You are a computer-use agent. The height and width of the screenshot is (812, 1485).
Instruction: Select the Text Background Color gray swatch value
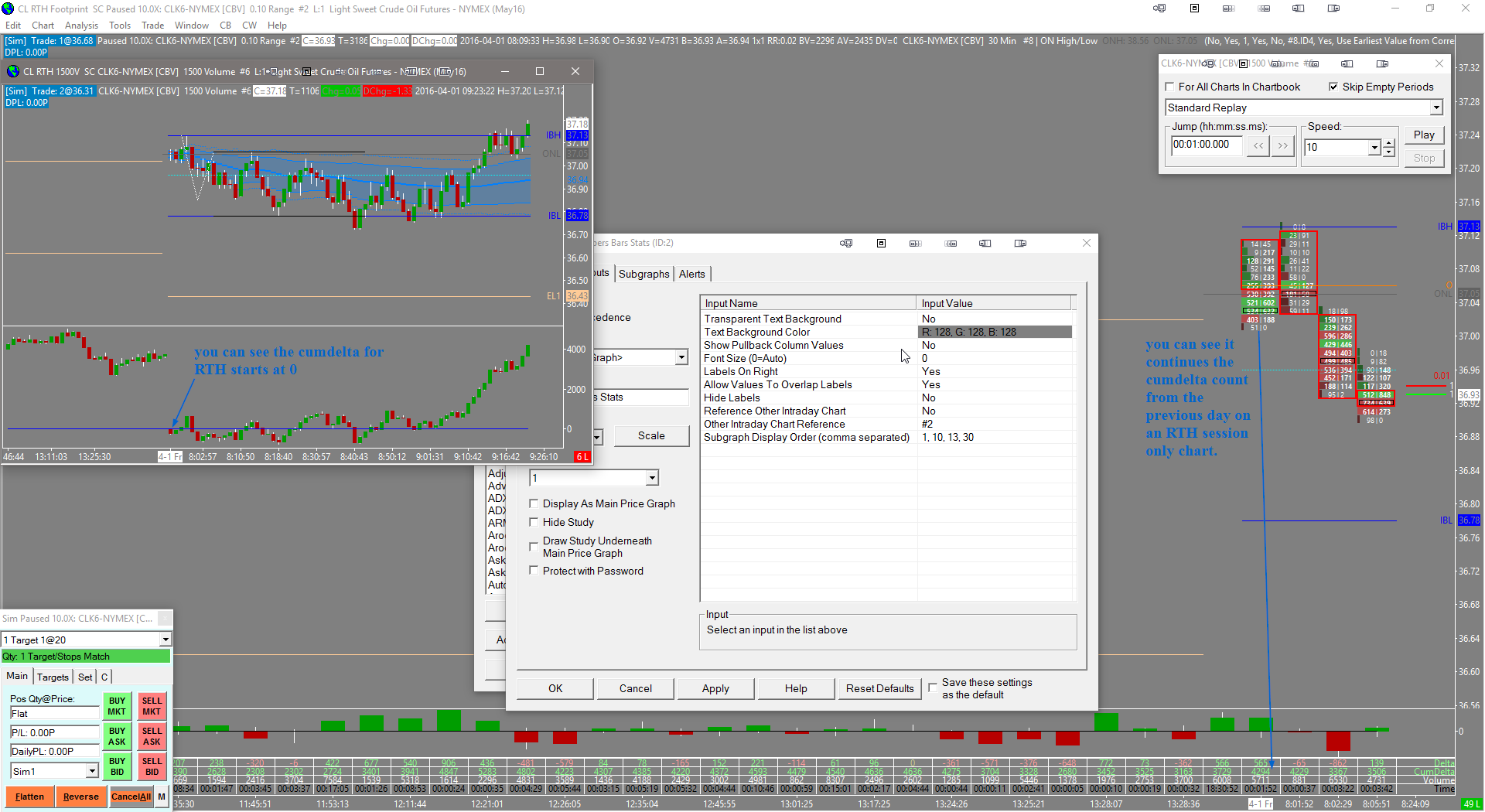995,332
